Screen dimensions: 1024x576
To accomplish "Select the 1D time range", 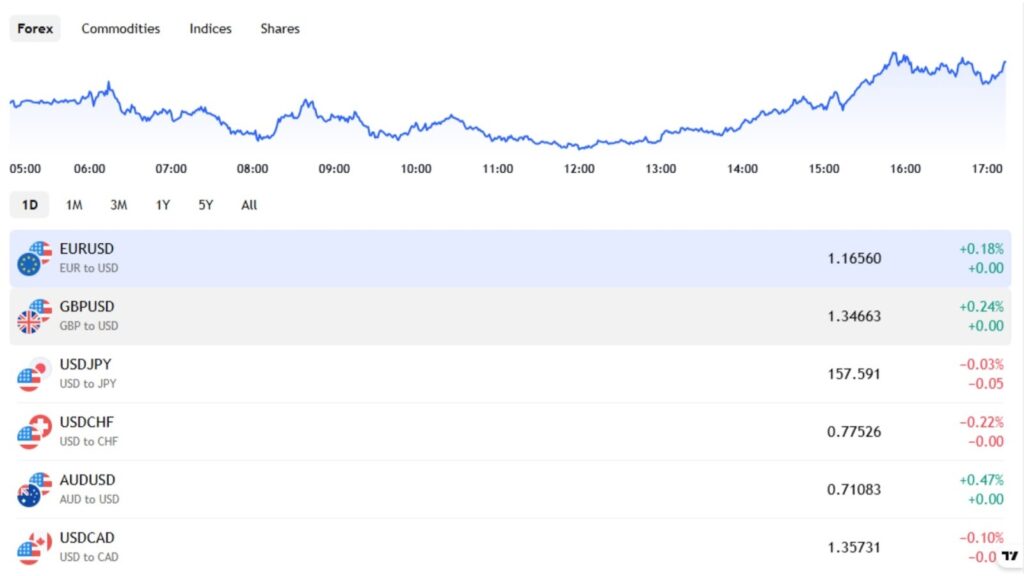I will click(30, 205).
